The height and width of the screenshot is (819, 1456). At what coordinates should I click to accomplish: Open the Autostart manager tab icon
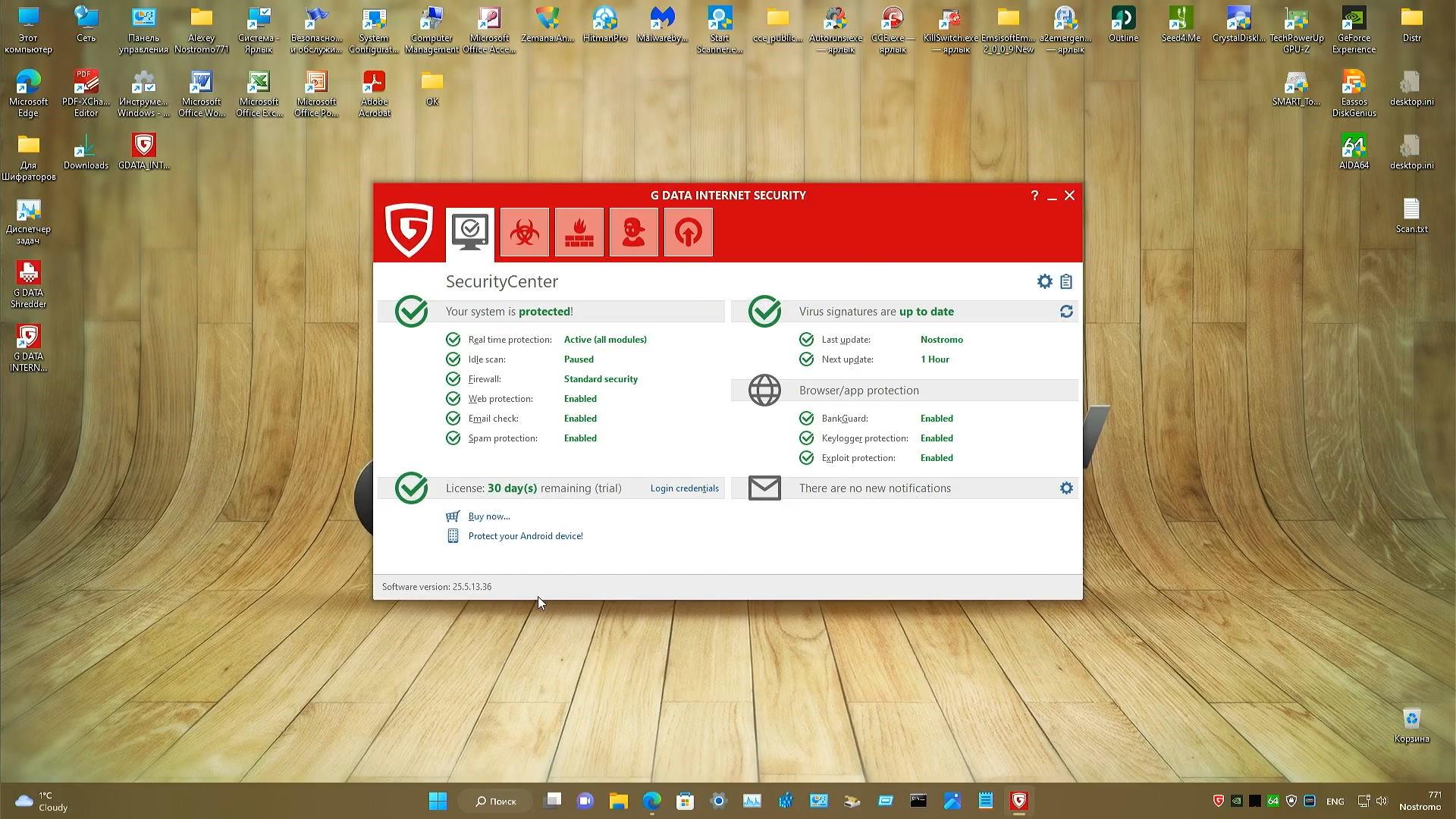click(x=688, y=232)
